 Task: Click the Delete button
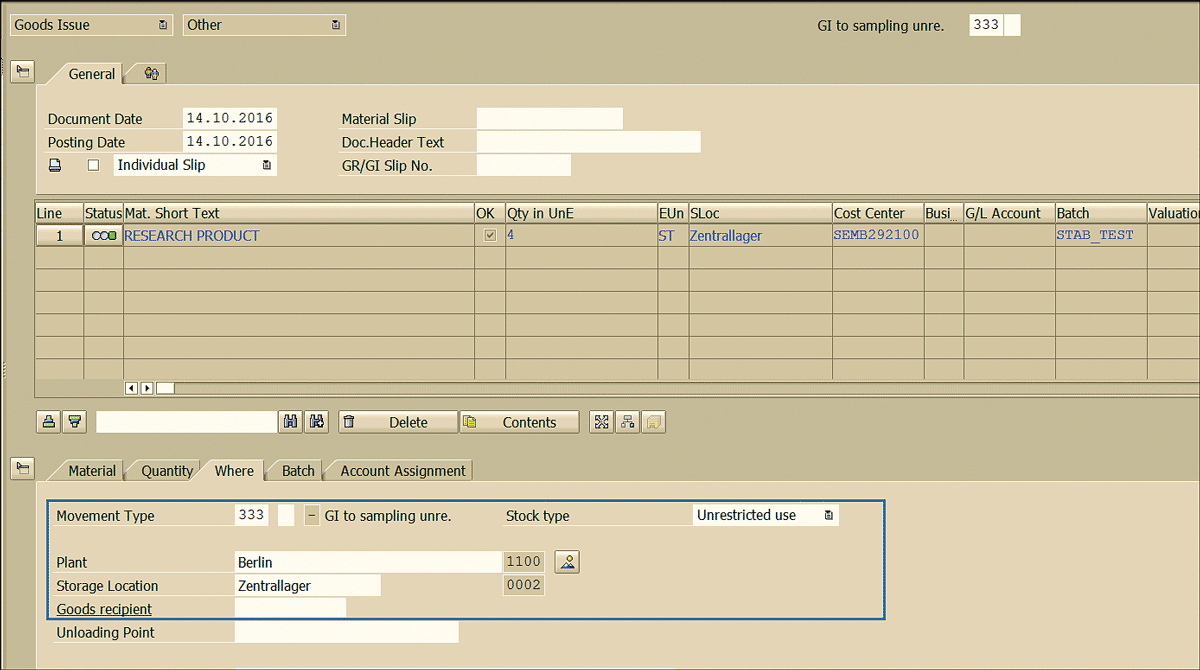coord(397,422)
